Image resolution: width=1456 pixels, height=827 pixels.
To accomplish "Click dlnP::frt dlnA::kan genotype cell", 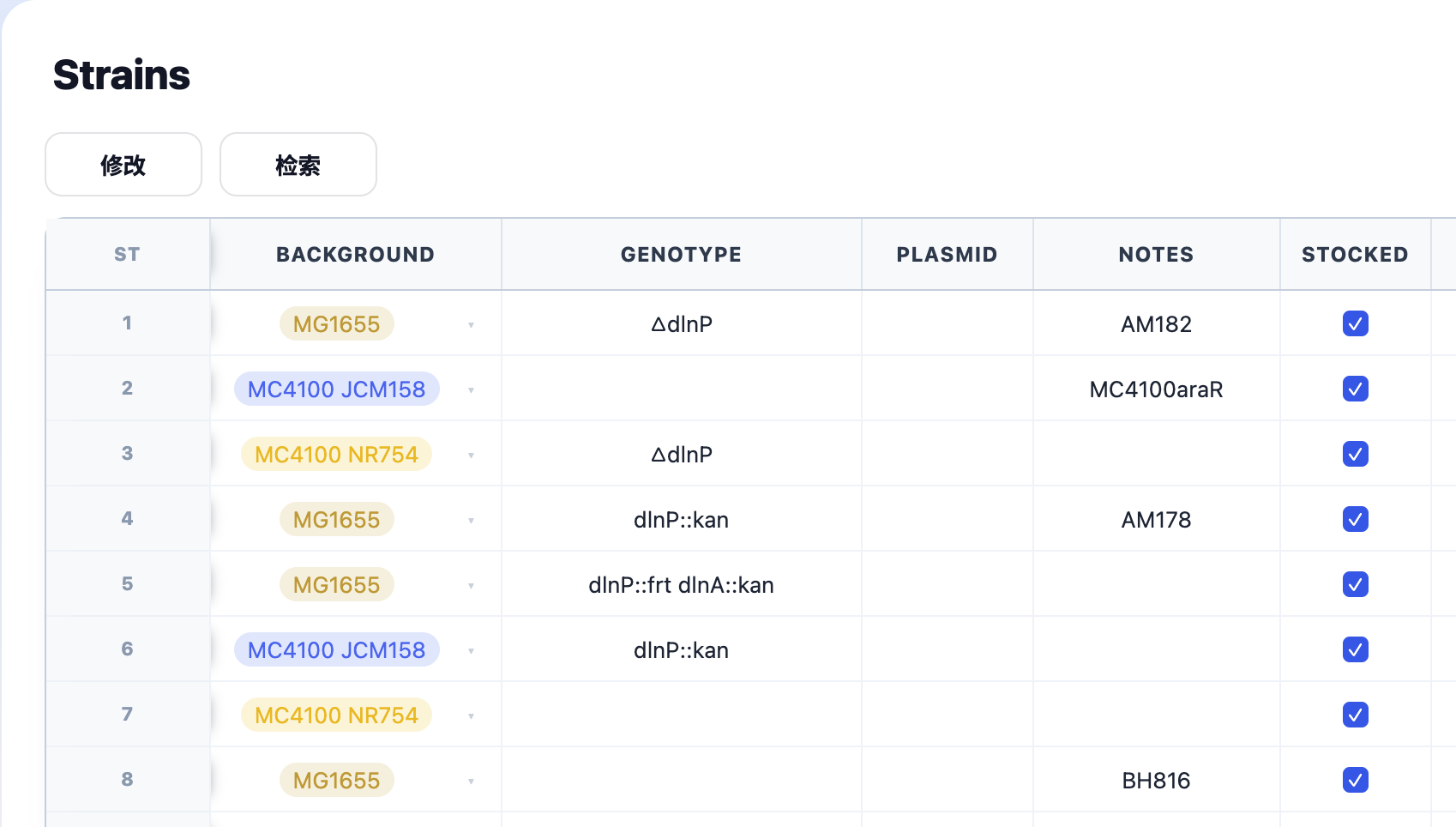I will click(682, 584).
